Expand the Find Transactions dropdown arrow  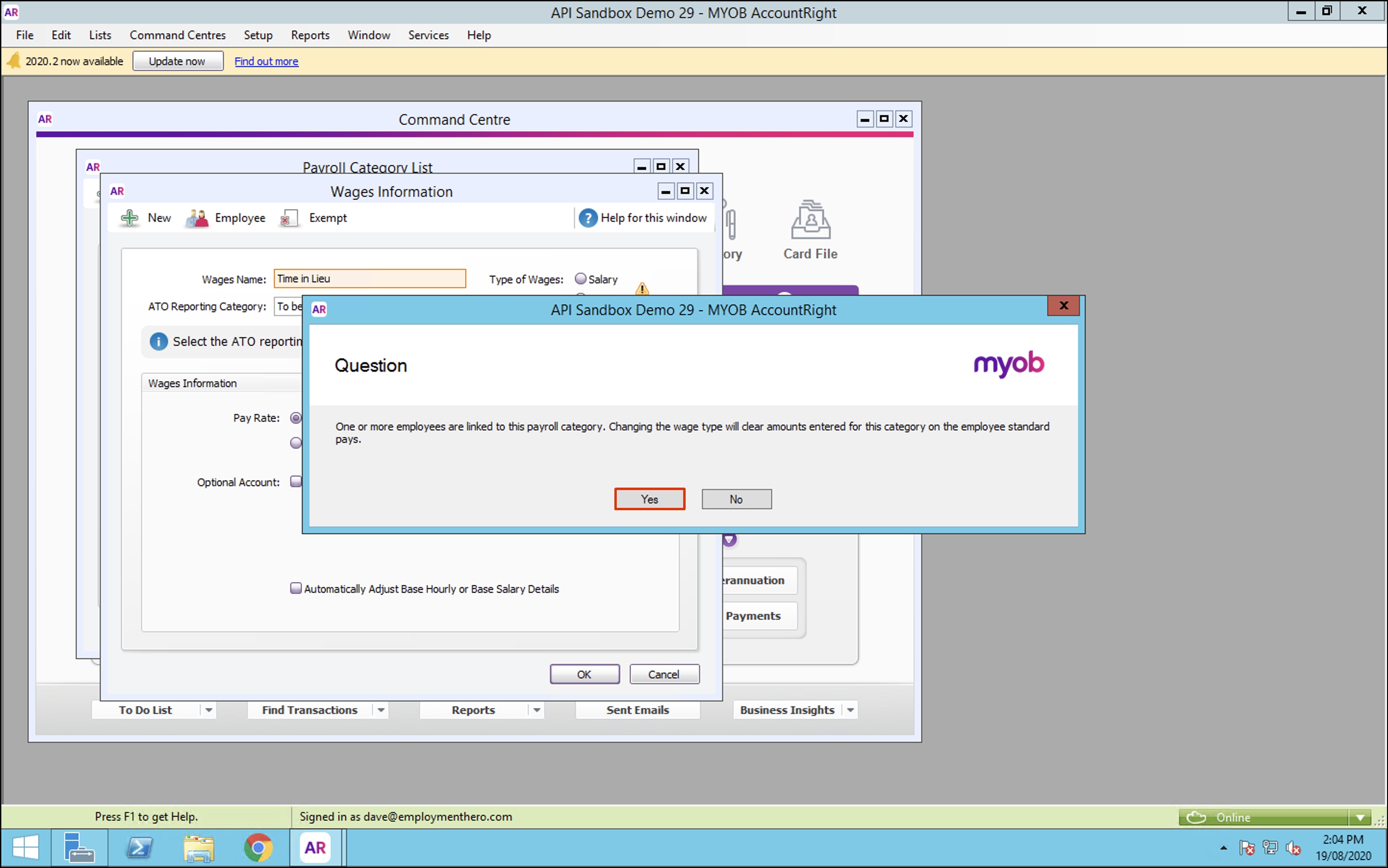click(x=381, y=710)
